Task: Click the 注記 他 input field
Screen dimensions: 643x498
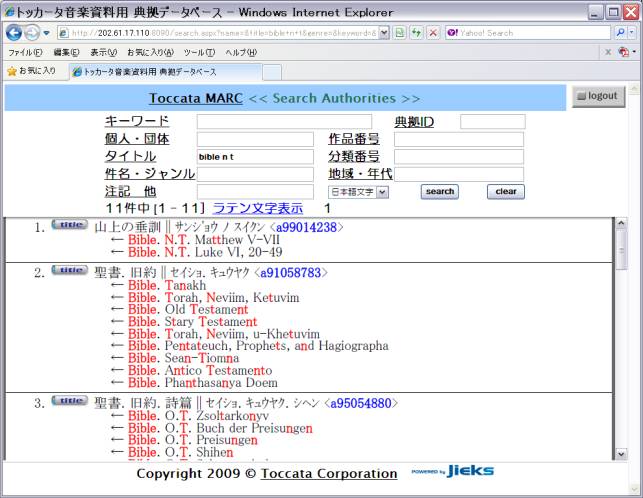Action: click(255, 192)
